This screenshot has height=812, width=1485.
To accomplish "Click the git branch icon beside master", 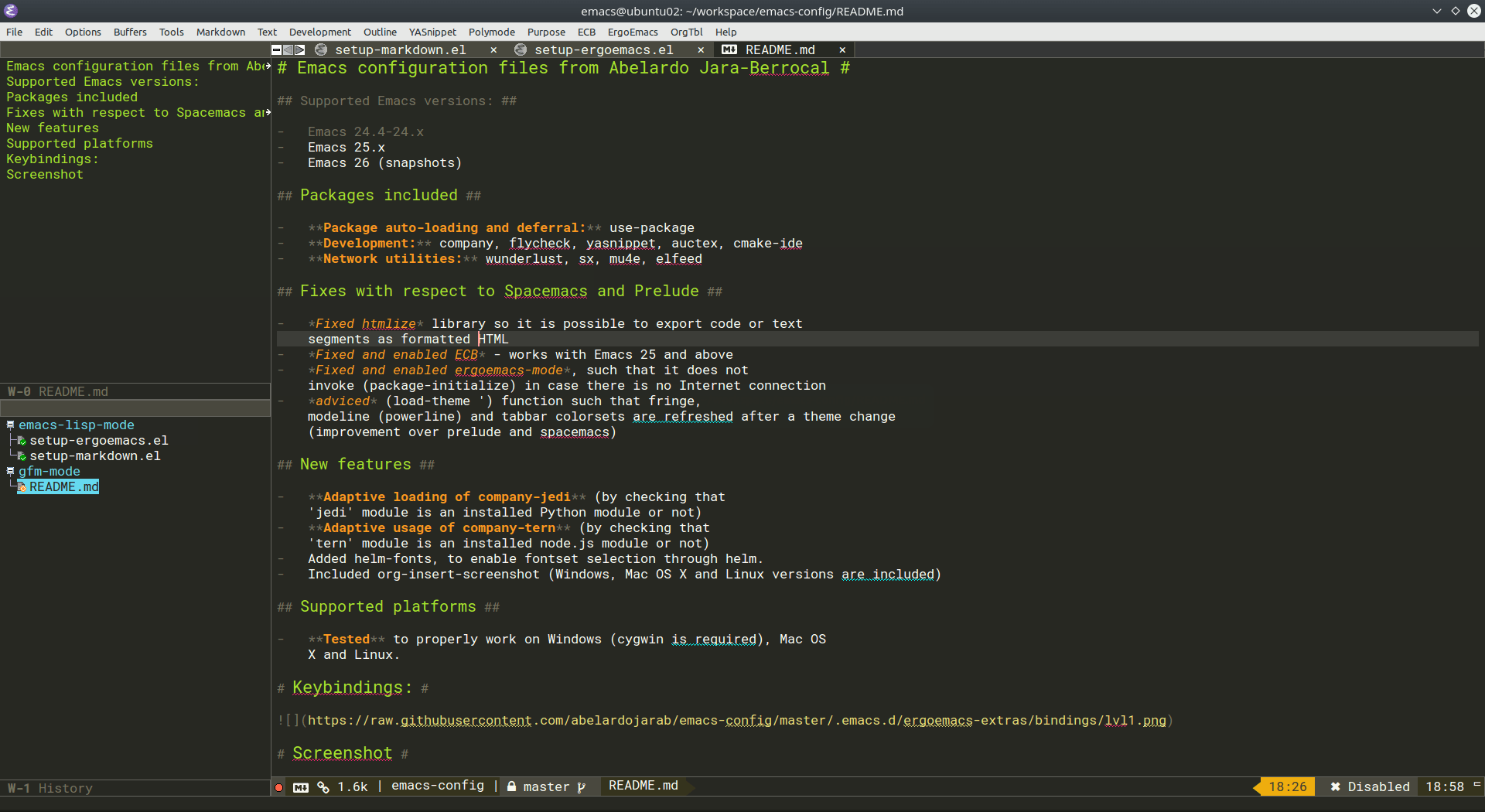I will pyautogui.click(x=582, y=786).
